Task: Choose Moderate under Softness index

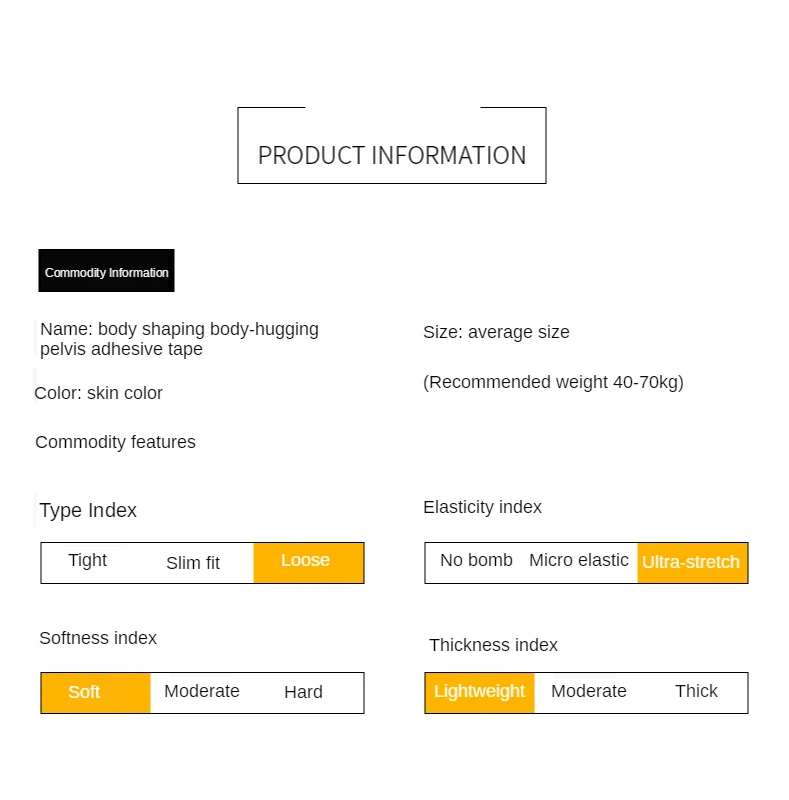Action: [202, 692]
